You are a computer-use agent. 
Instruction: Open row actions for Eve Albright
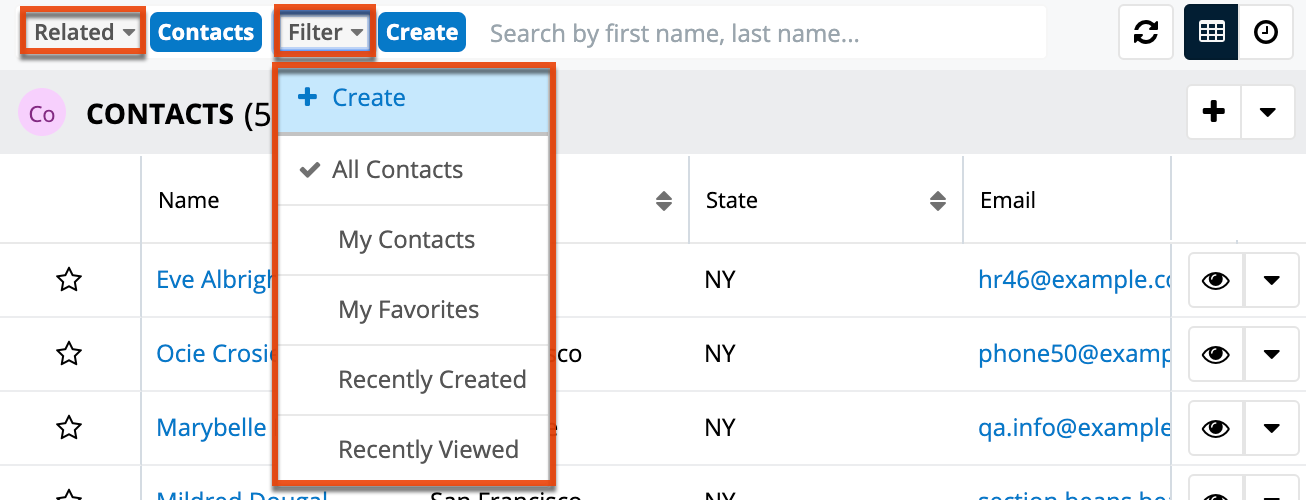1271,281
